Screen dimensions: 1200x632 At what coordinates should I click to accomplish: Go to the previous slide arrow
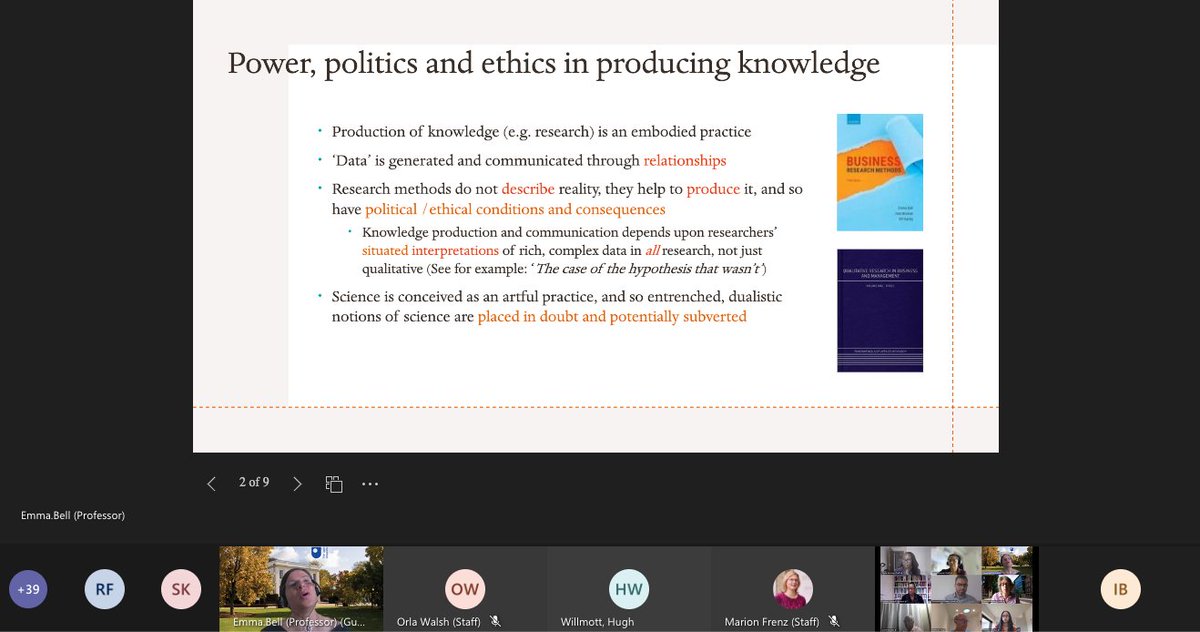(x=211, y=484)
